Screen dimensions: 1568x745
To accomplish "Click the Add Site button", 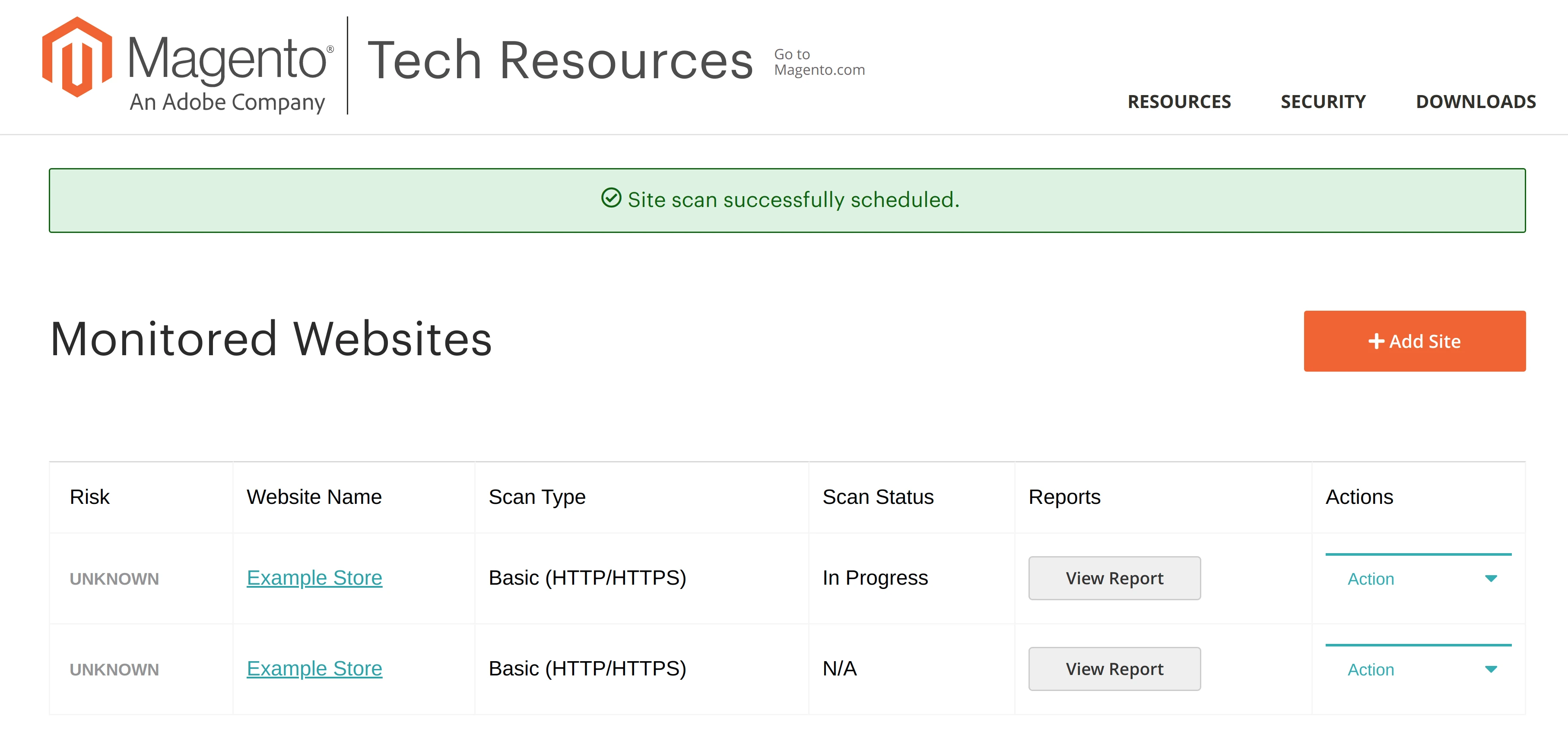I will coord(1414,341).
